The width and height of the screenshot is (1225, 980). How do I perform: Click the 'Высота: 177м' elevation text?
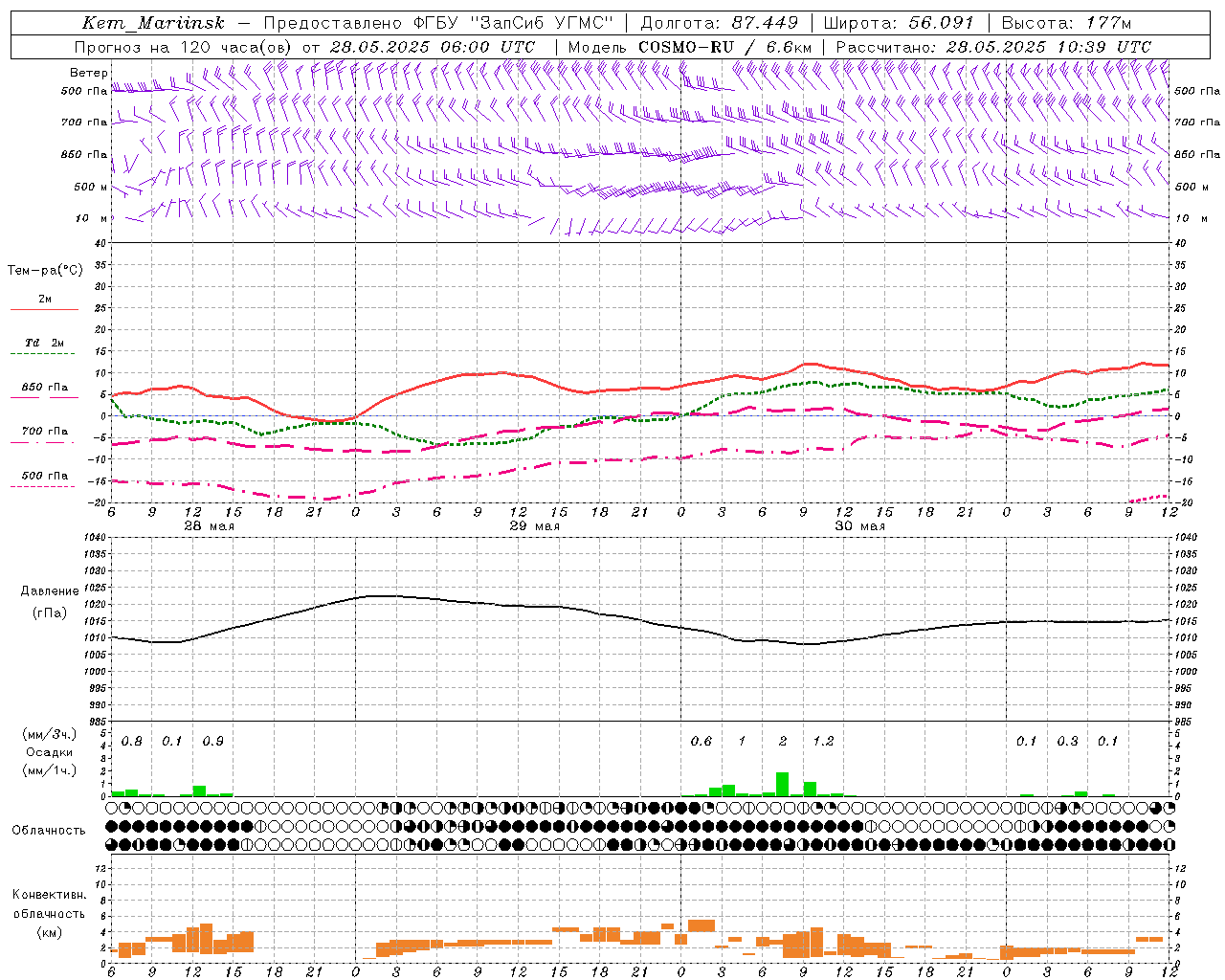(1066, 23)
